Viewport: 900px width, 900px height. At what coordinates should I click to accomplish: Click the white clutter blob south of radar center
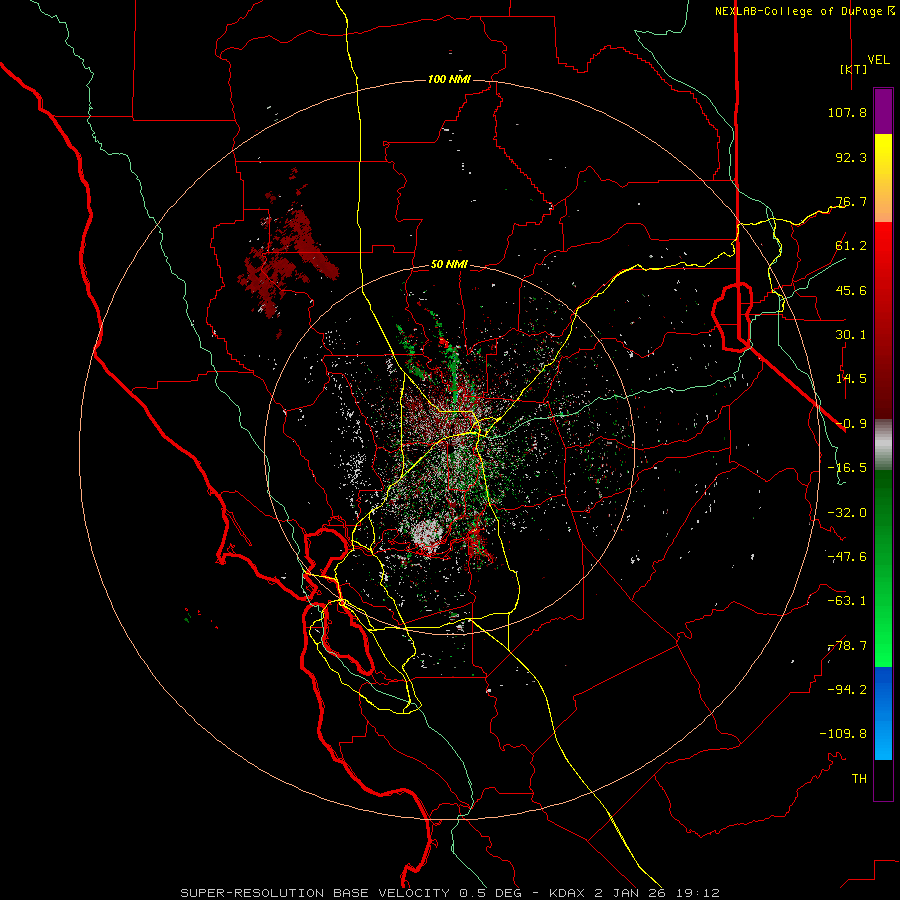coord(426,533)
